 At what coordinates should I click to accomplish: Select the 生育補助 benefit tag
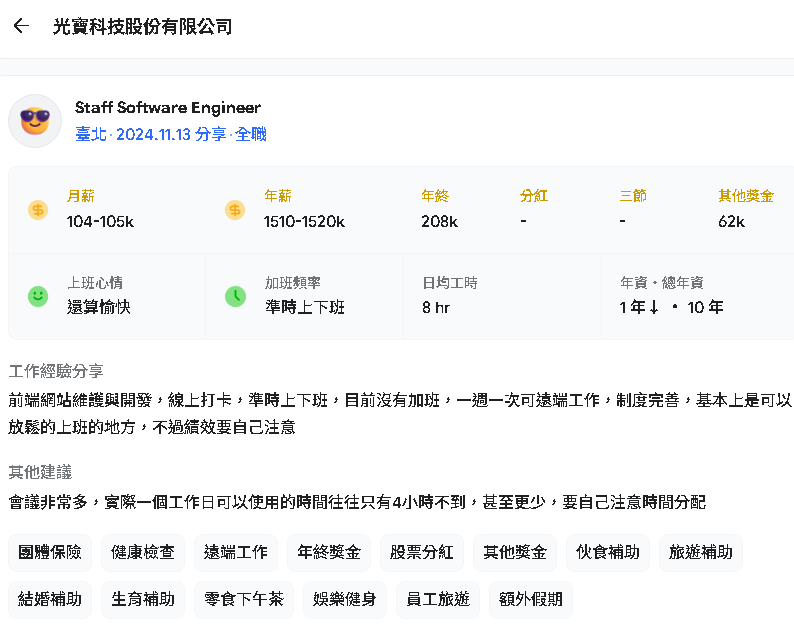[143, 600]
